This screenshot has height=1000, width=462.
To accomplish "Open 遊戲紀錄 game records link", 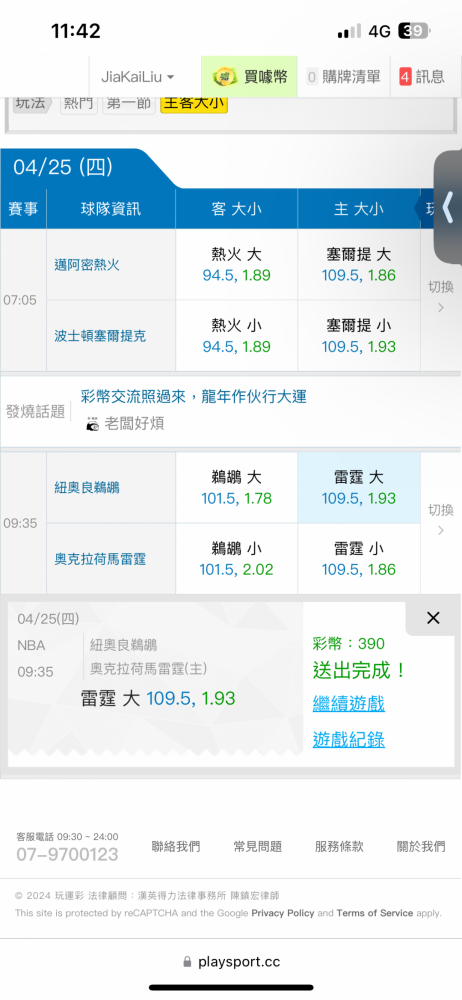I will click(x=348, y=740).
